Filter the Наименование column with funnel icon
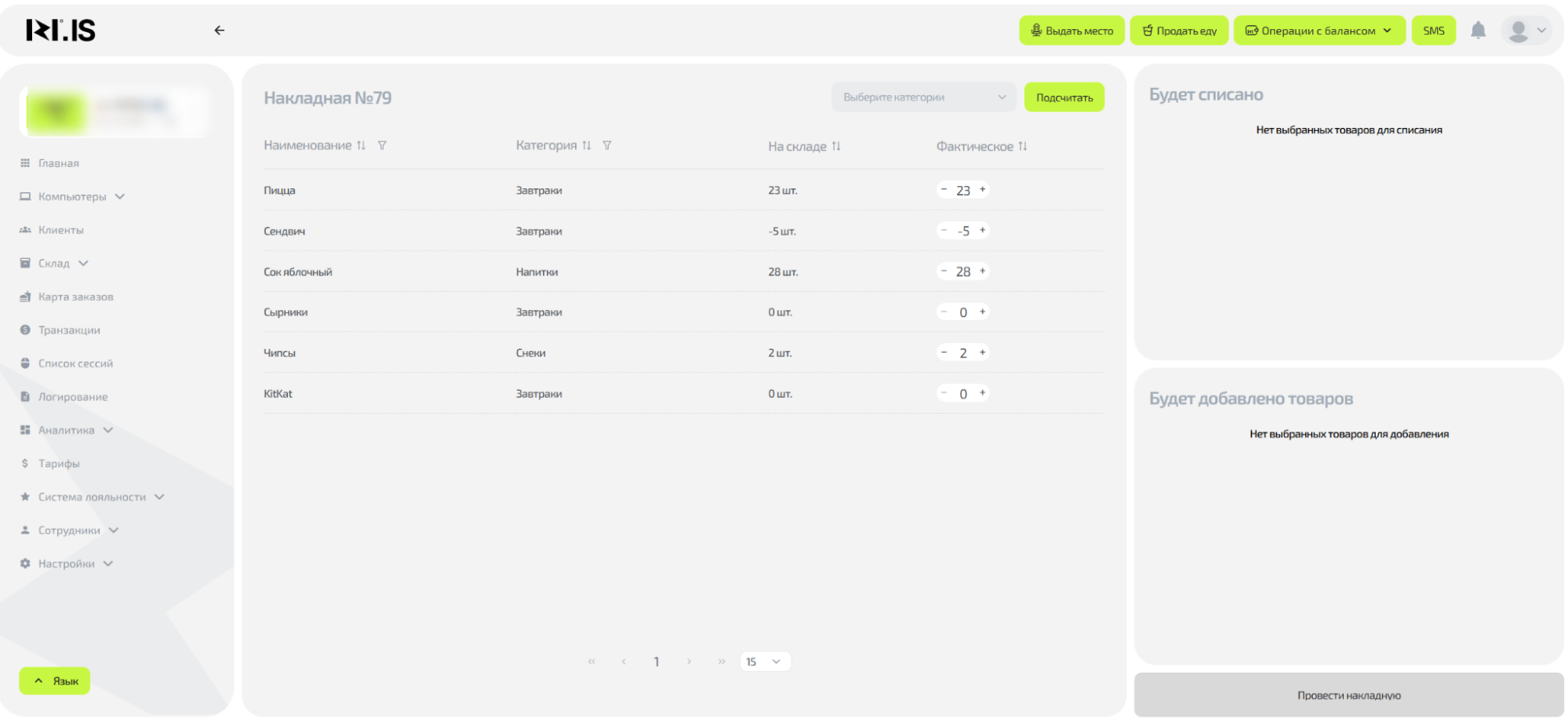This screenshot has height=722, width=1568. click(x=382, y=145)
